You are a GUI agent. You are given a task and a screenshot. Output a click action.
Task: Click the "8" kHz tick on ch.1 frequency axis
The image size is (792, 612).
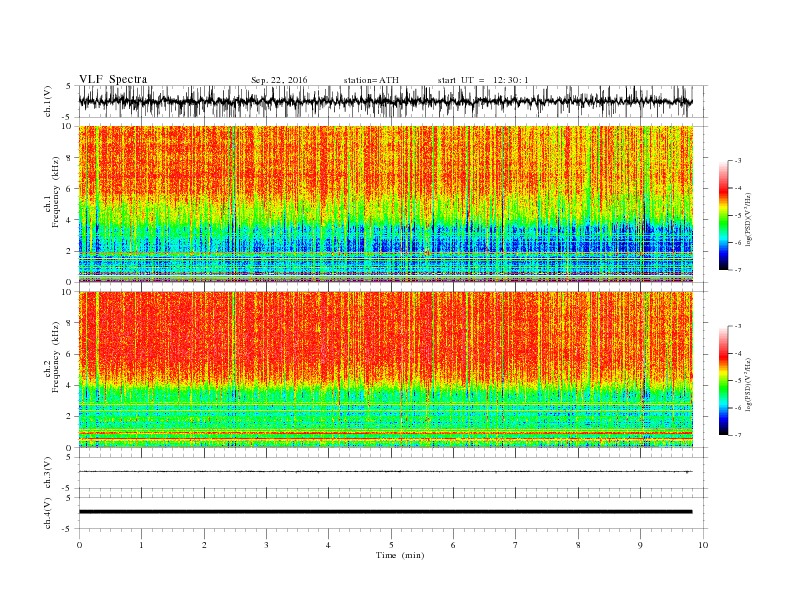click(70, 158)
